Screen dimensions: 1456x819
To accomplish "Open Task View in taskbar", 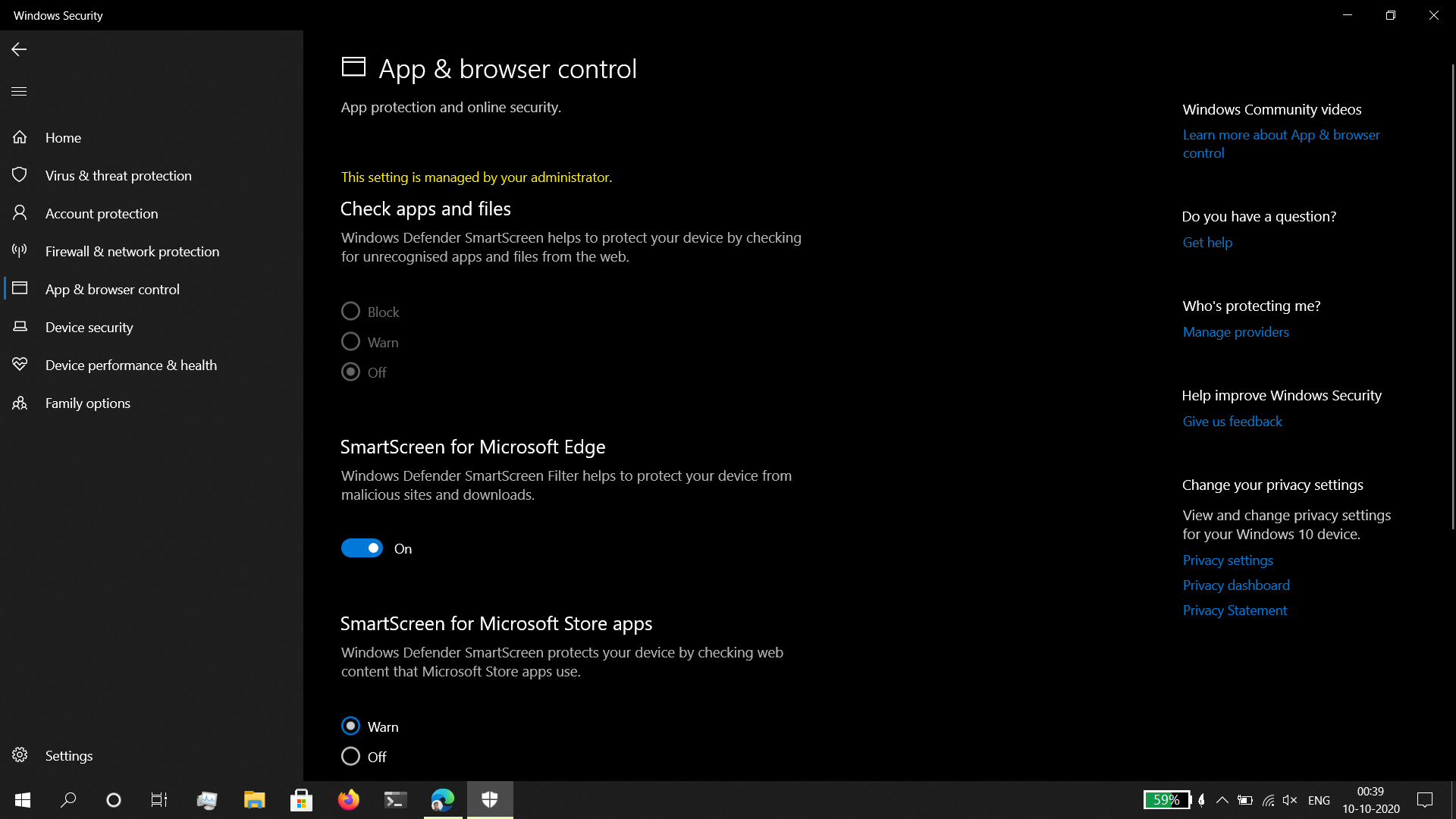I will point(159,800).
